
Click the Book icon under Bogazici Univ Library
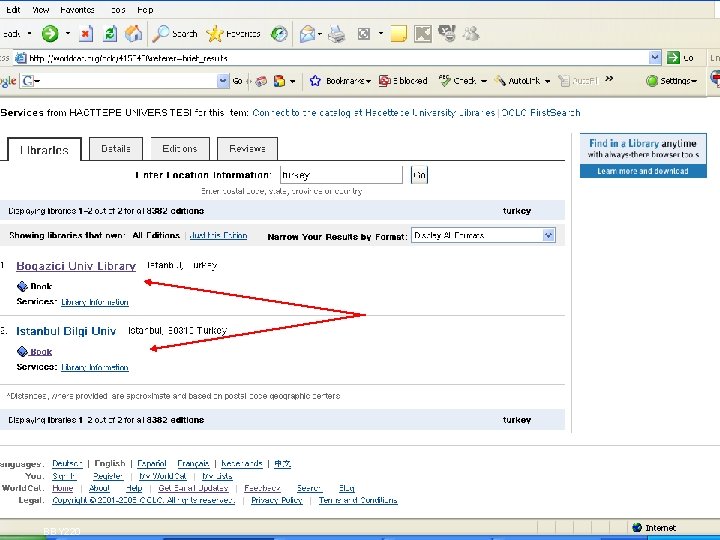(22, 287)
